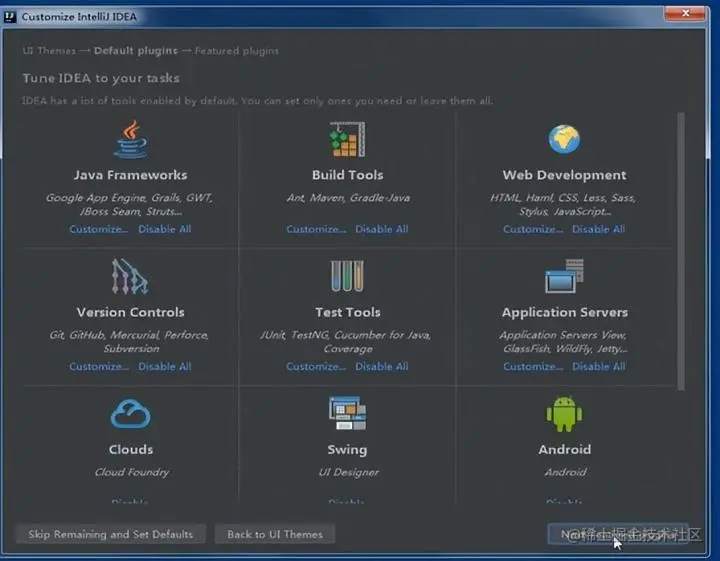Select Featured plugins breadcrumb step
The height and width of the screenshot is (561, 720).
point(236,50)
